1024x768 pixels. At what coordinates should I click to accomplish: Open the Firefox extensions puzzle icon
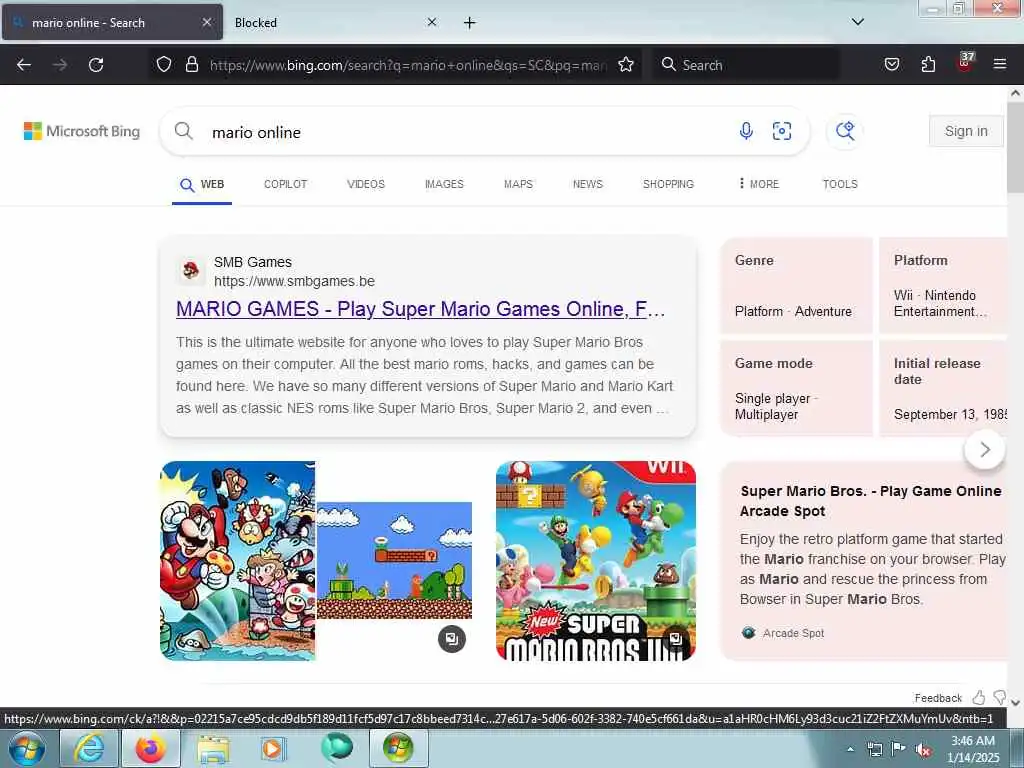tap(928, 64)
